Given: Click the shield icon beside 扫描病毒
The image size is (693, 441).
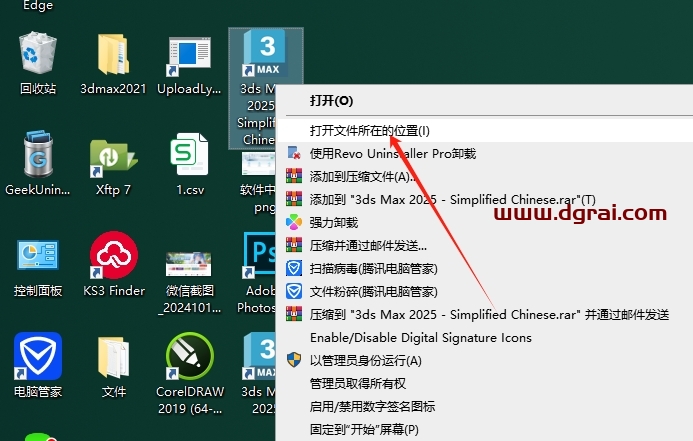Looking at the screenshot, I should click(294, 268).
